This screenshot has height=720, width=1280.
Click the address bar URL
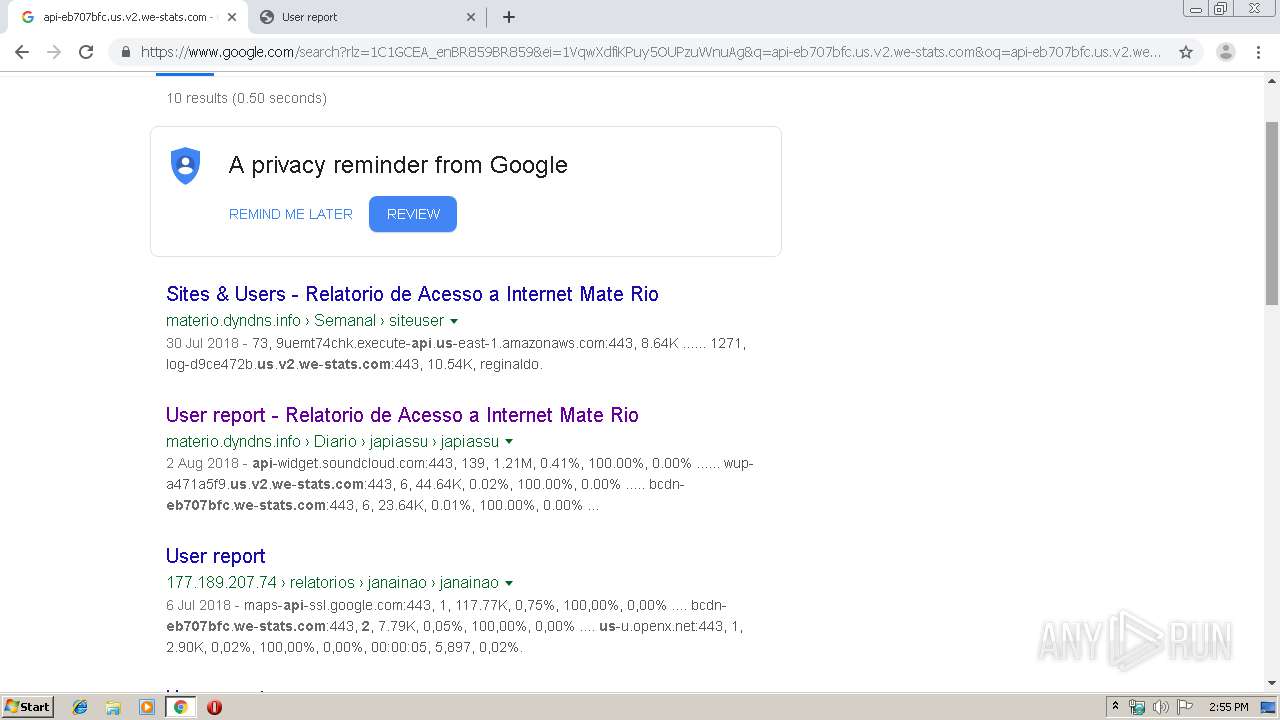tap(651, 52)
